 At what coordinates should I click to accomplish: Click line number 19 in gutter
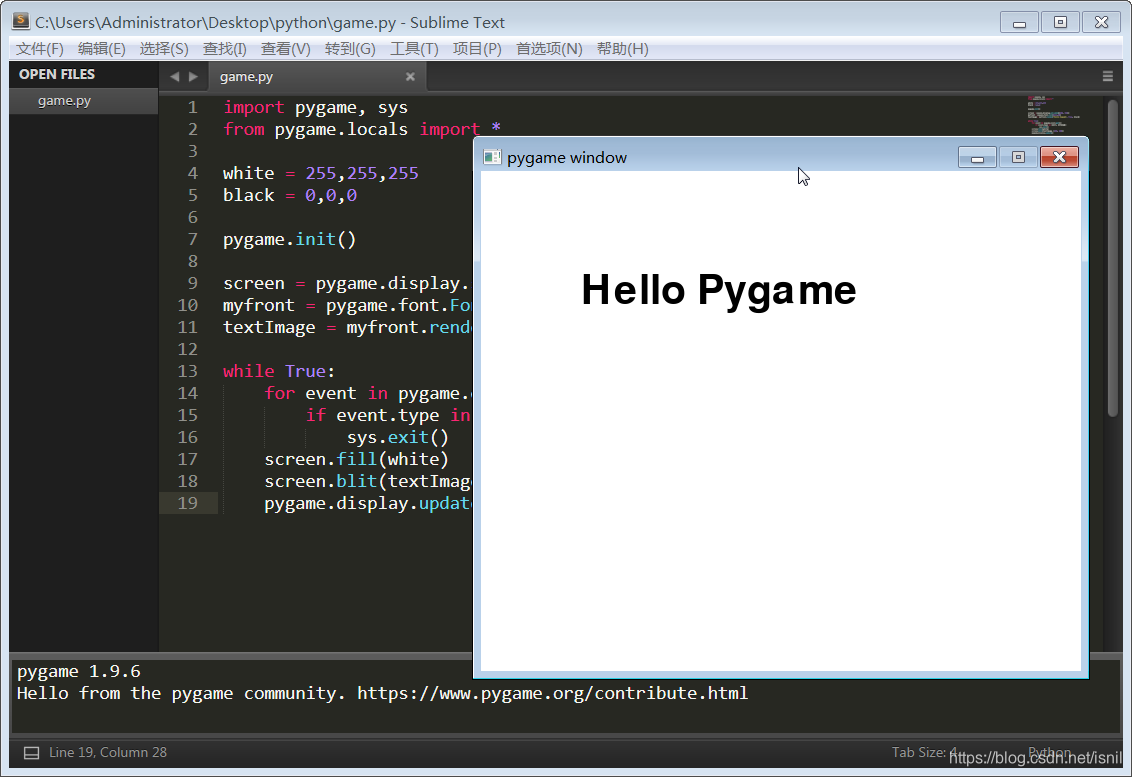point(188,503)
